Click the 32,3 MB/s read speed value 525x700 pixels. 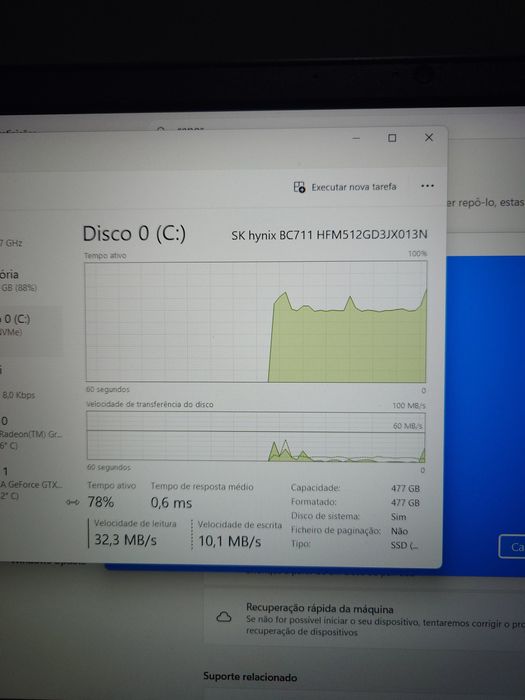click(125, 540)
